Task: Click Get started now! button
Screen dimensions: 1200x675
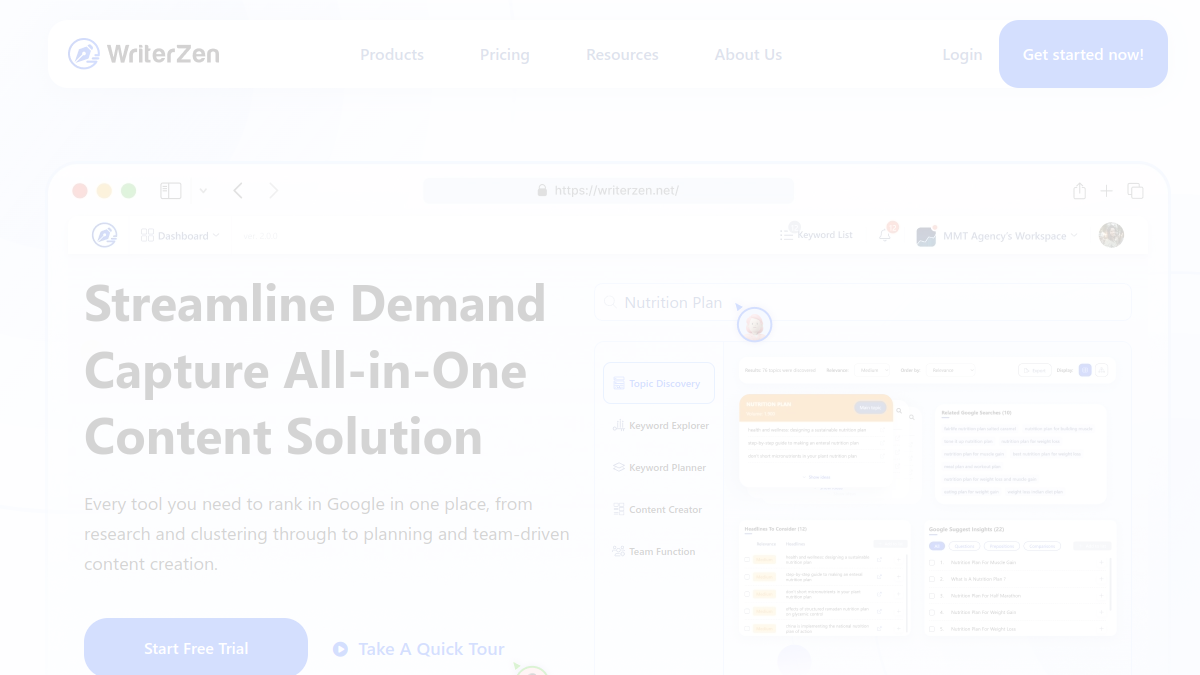Action: tap(1083, 54)
